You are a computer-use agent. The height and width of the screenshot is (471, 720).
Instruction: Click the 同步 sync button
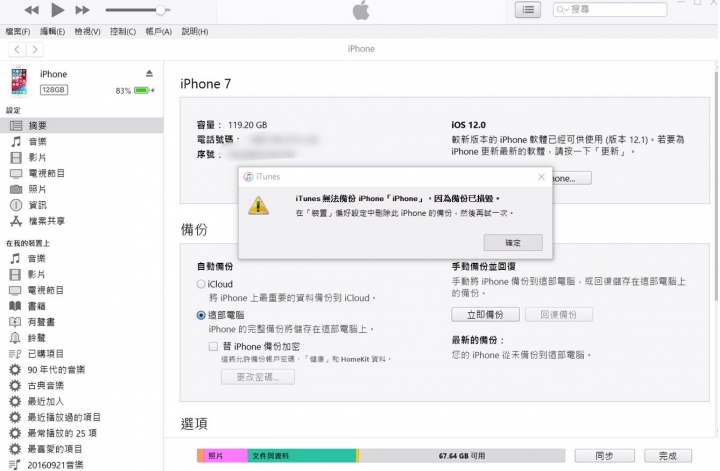[604, 456]
